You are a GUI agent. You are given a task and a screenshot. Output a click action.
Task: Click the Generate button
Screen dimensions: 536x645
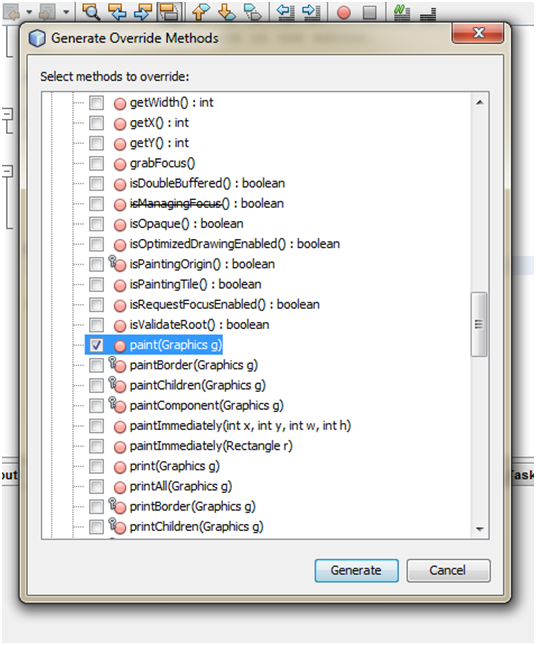point(357,571)
